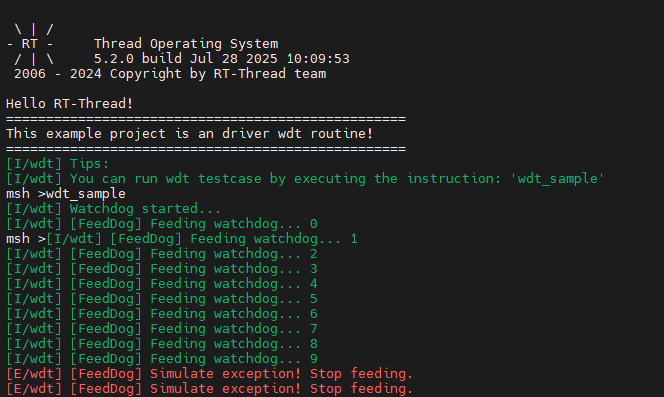664x397 pixels.
Task: Click the msh prompt before 'Feeding watchdog... 1'
Action: coord(26,239)
